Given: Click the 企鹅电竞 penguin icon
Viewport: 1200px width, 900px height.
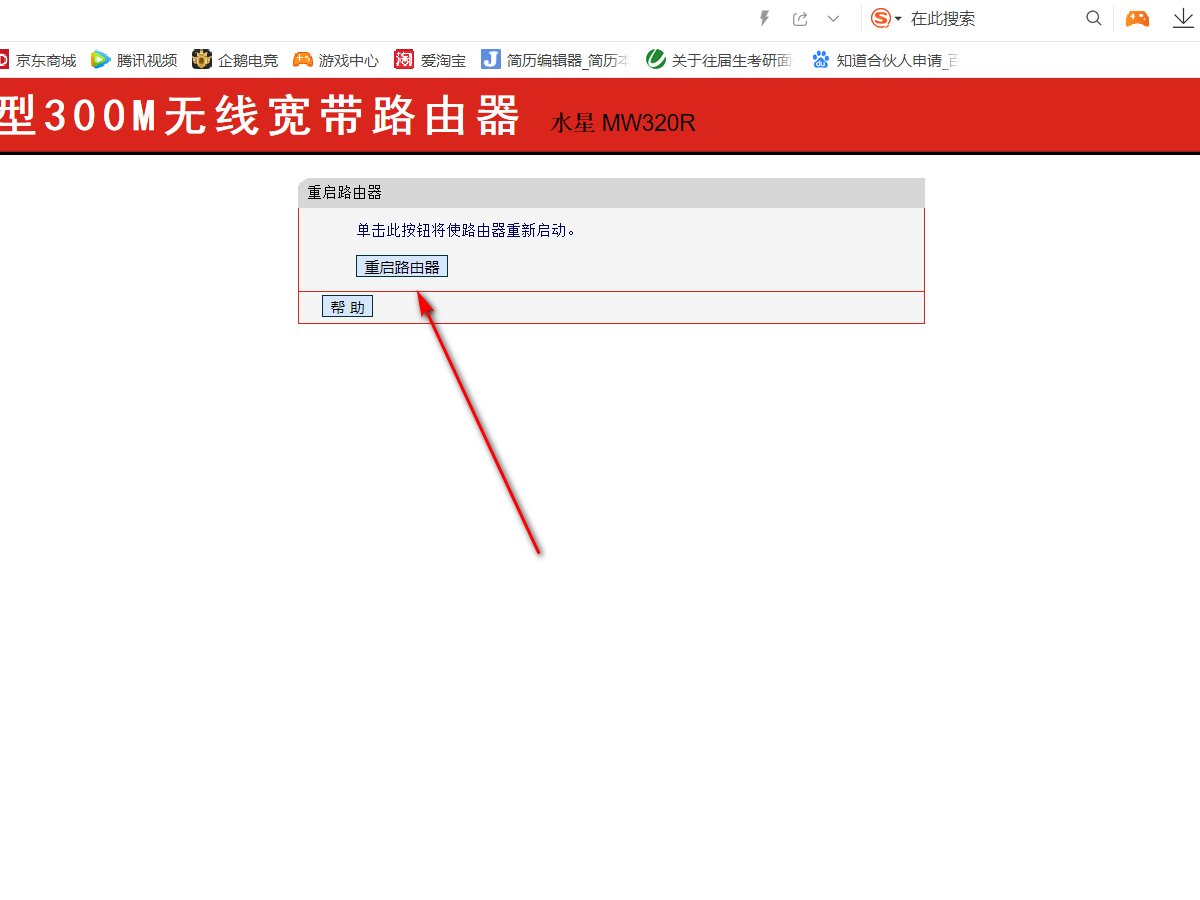Looking at the screenshot, I should coord(202,60).
